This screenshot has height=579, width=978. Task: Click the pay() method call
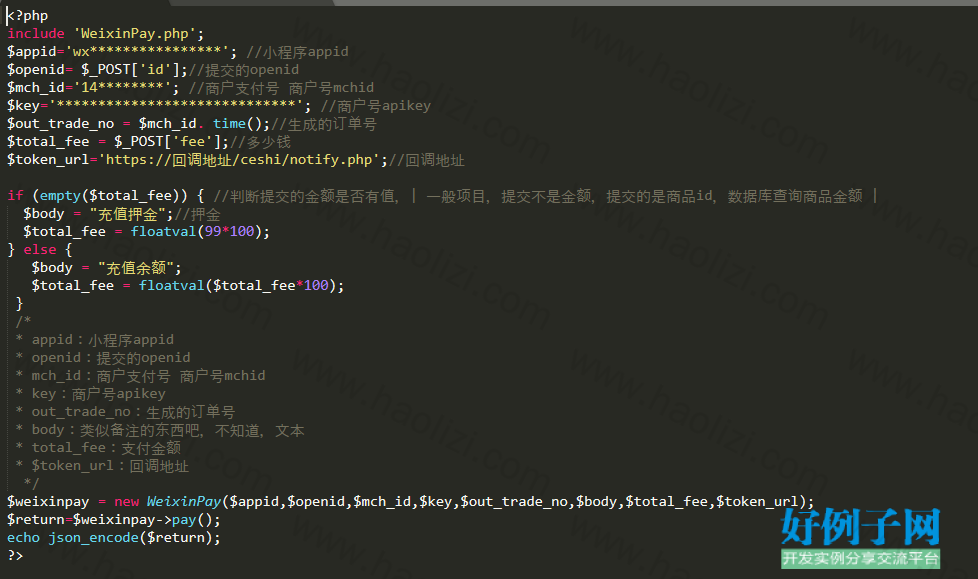tap(191, 520)
